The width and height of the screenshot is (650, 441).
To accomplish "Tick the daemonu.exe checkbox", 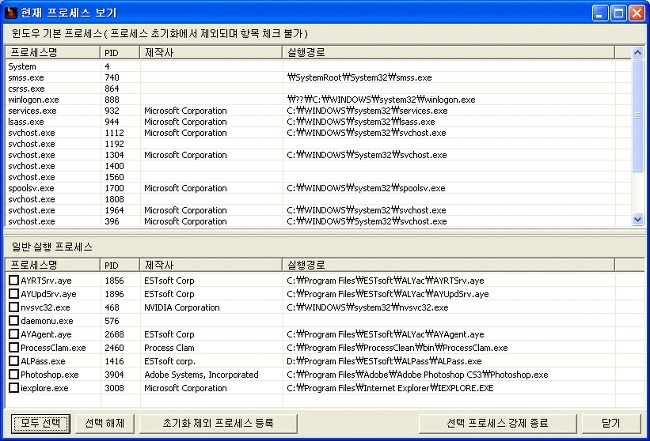I will click(14, 321).
